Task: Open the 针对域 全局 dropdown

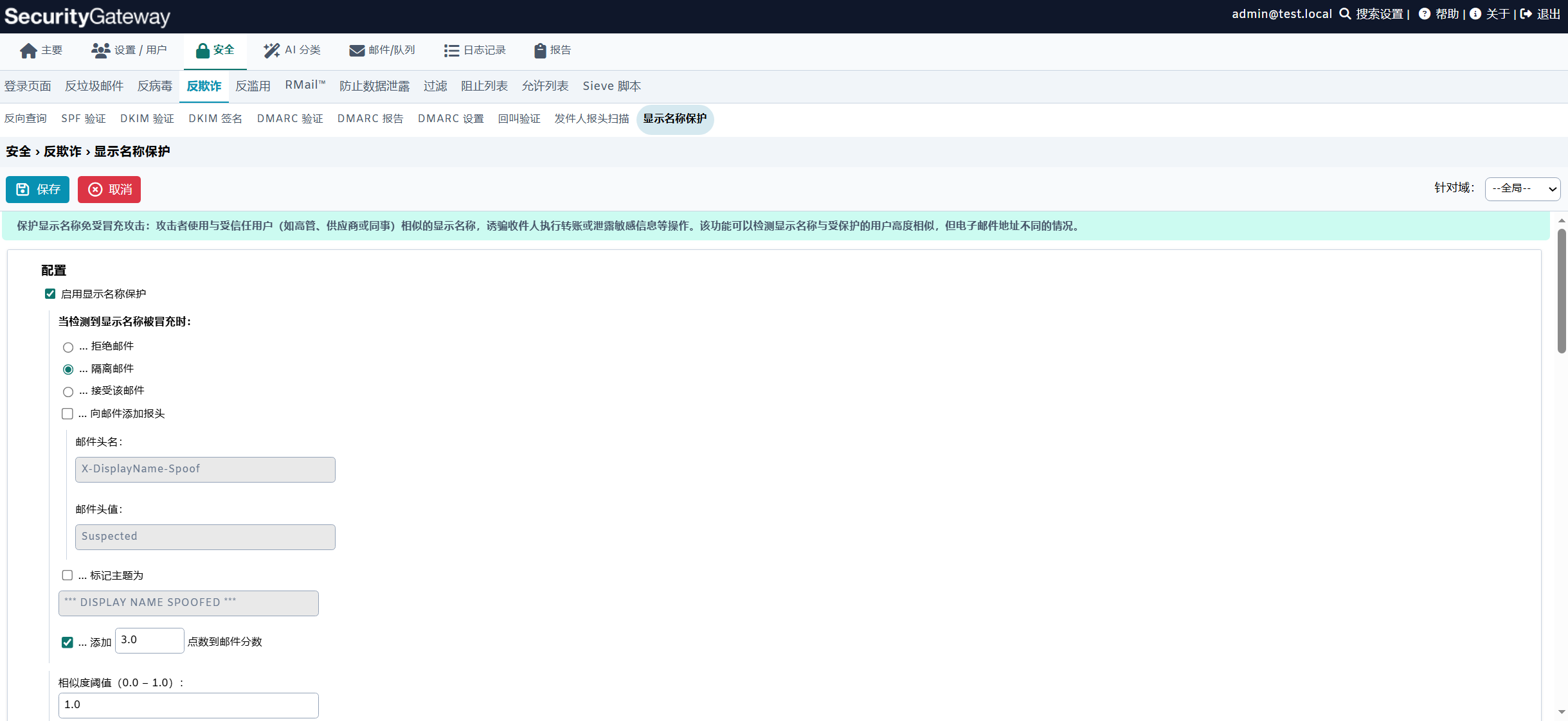Action: tap(1522, 189)
